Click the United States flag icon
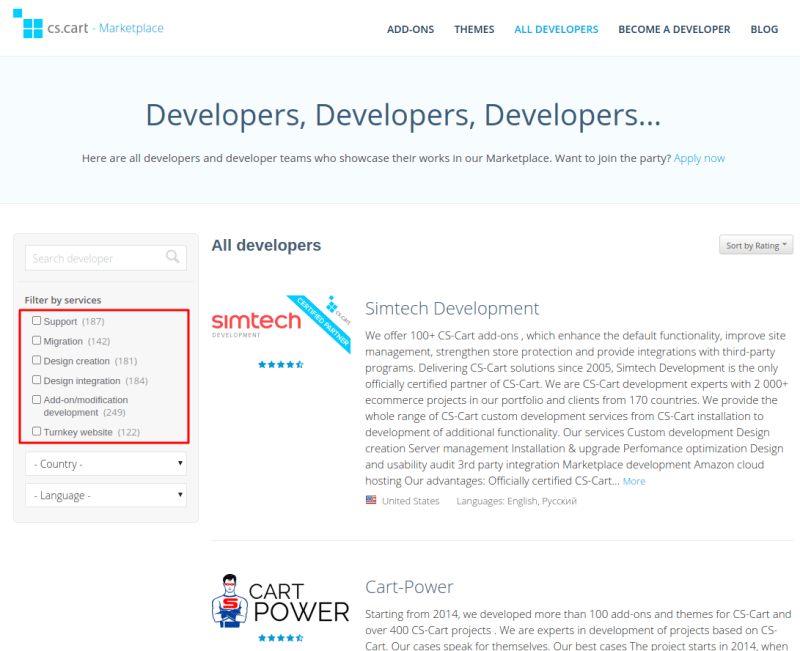 (371, 499)
